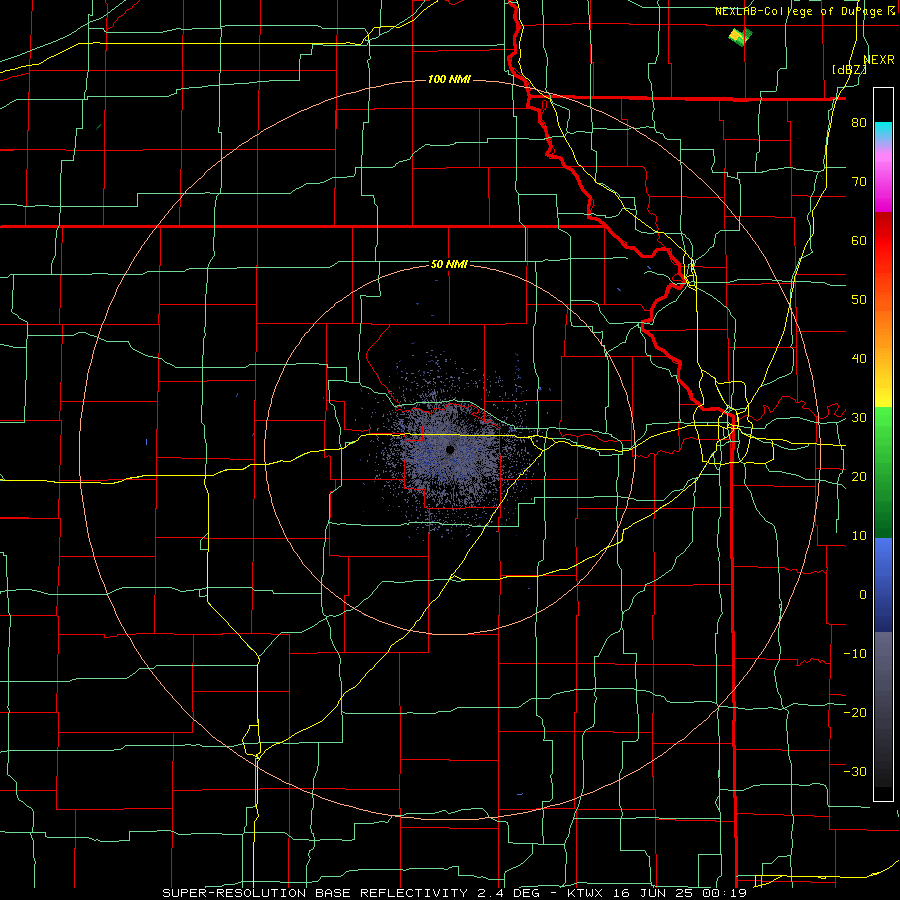Click the 60 value on the dBZ scale
Viewport: 900px width, 900px height.
pyautogui.click(x=859, y=240)
